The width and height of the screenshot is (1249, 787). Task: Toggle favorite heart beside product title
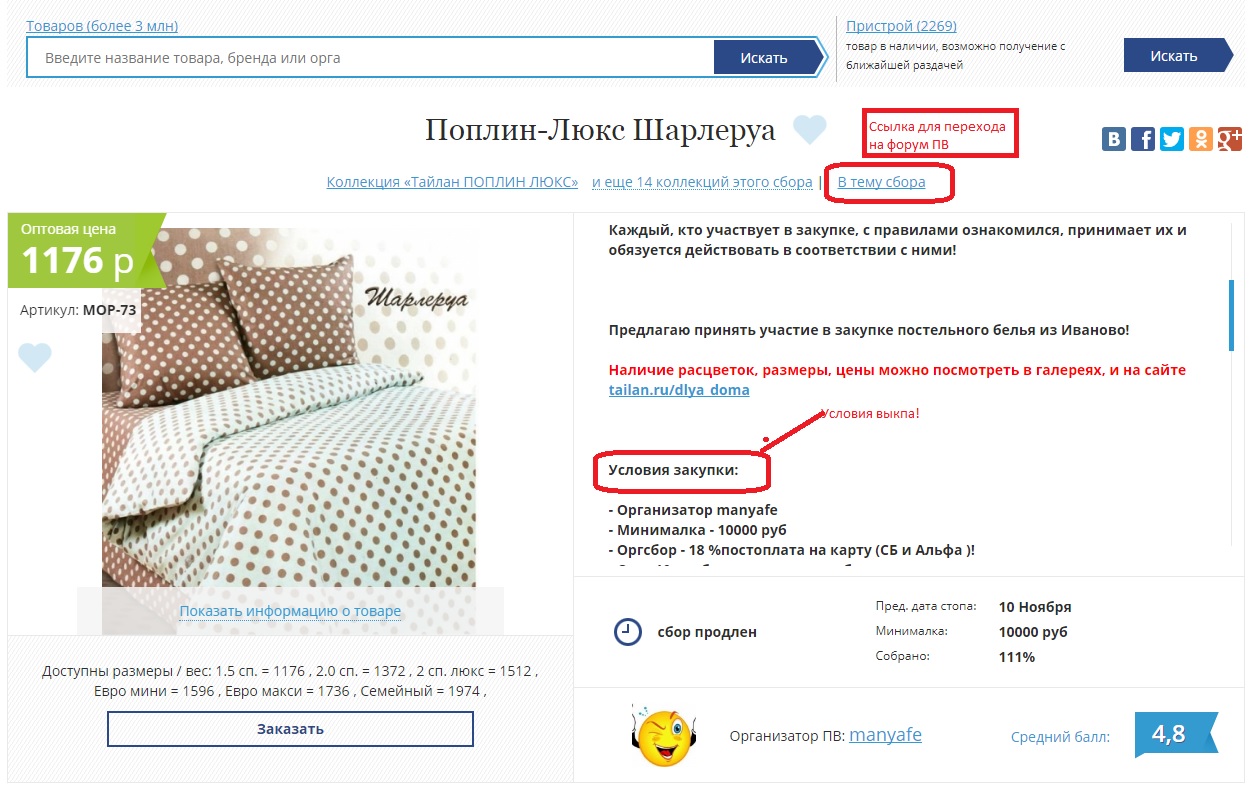[810, 130]
